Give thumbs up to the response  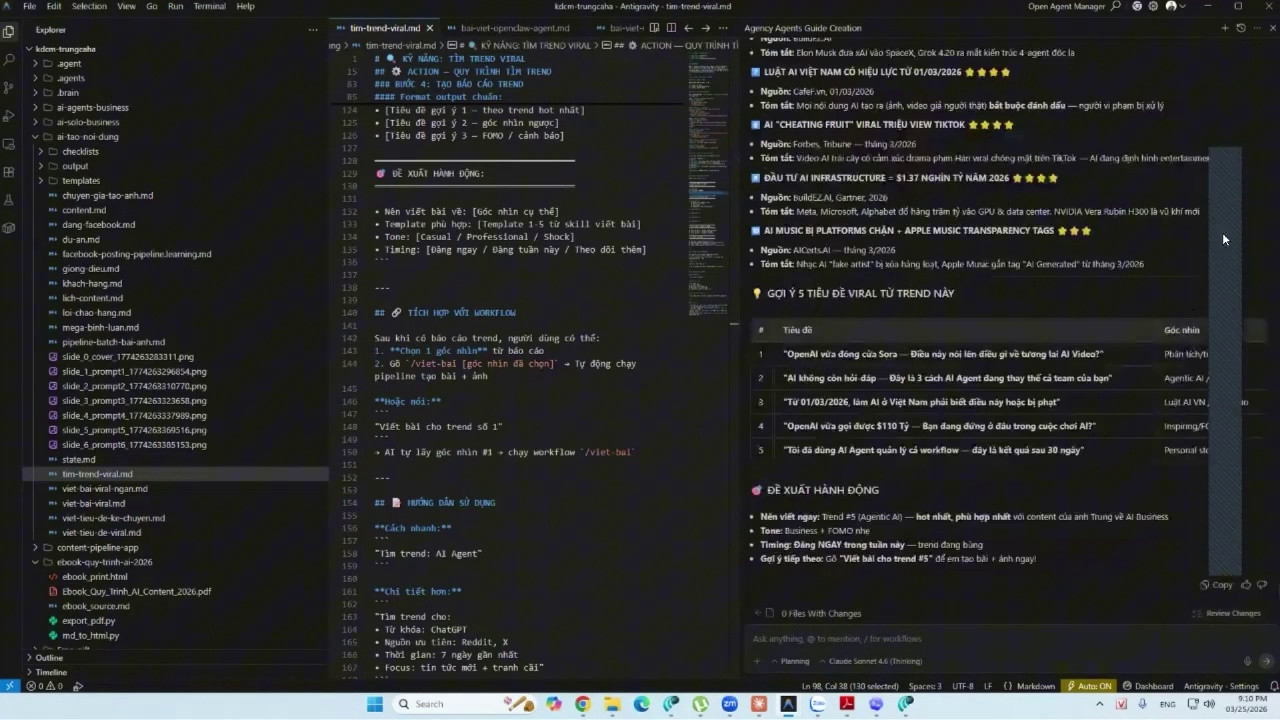coord(1246,585)
